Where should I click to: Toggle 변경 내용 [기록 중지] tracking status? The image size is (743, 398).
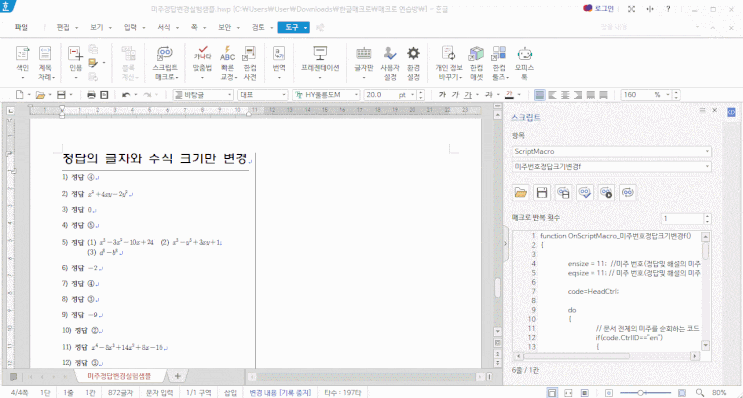(x=280, y=392)
